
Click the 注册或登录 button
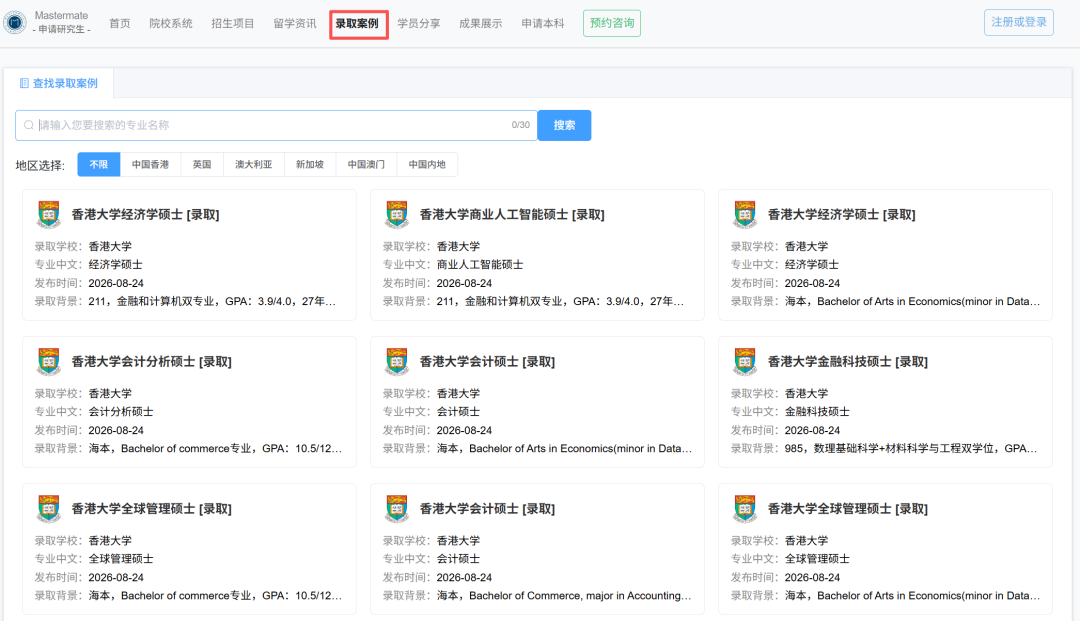[x=1019, y=22]
